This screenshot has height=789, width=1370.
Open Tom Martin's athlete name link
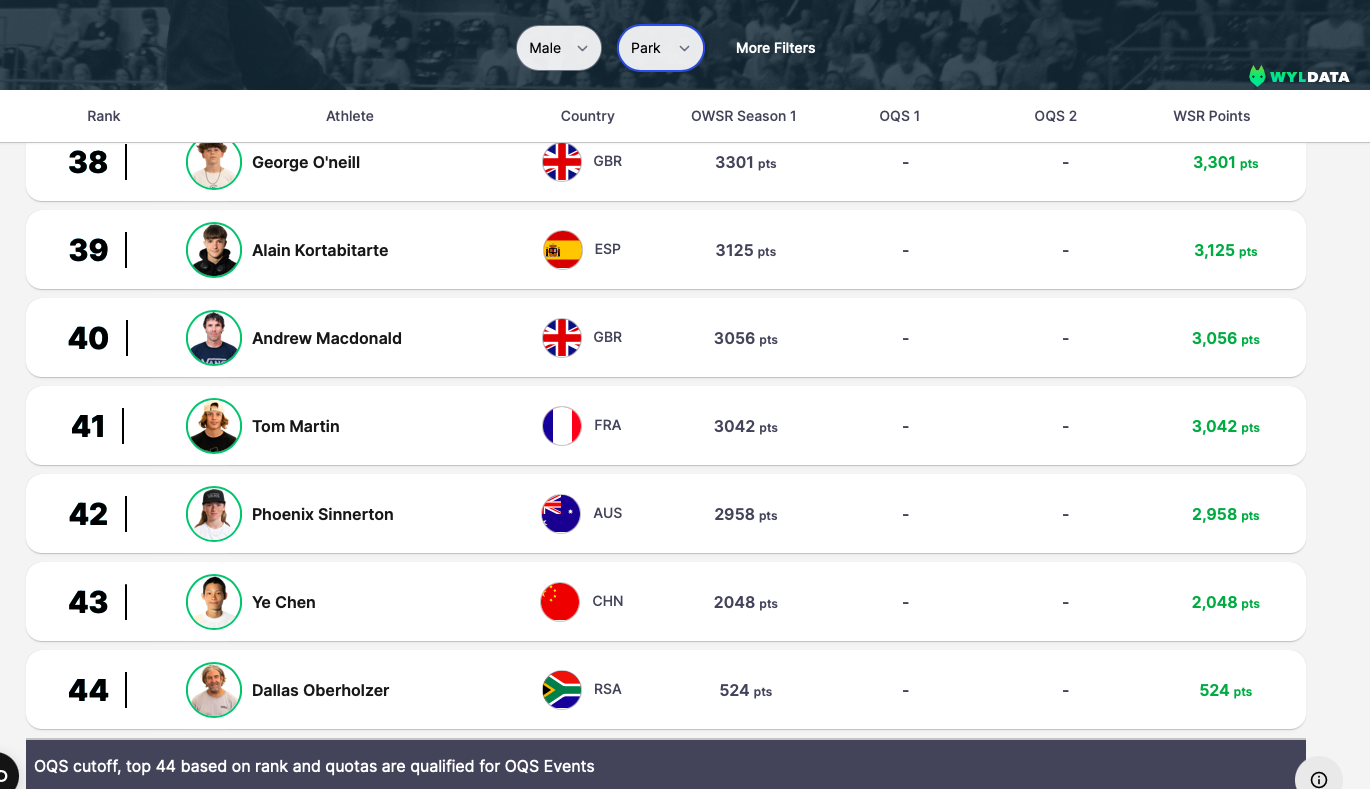coord(295,426)
